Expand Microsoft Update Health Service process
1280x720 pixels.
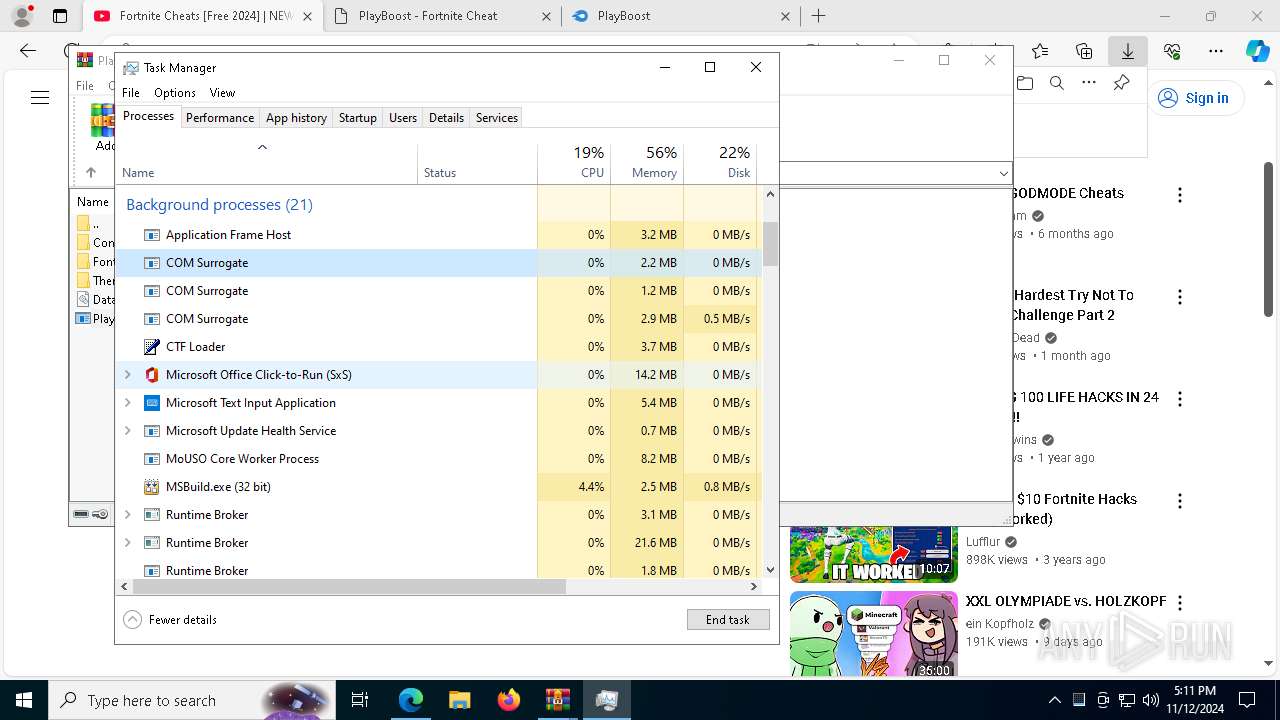pyautogui.click(x=127, y=430)
